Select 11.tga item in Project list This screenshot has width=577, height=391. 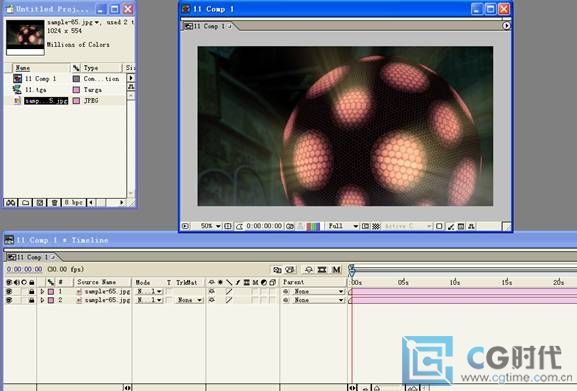pyautogui.click(x=35, y=89)
